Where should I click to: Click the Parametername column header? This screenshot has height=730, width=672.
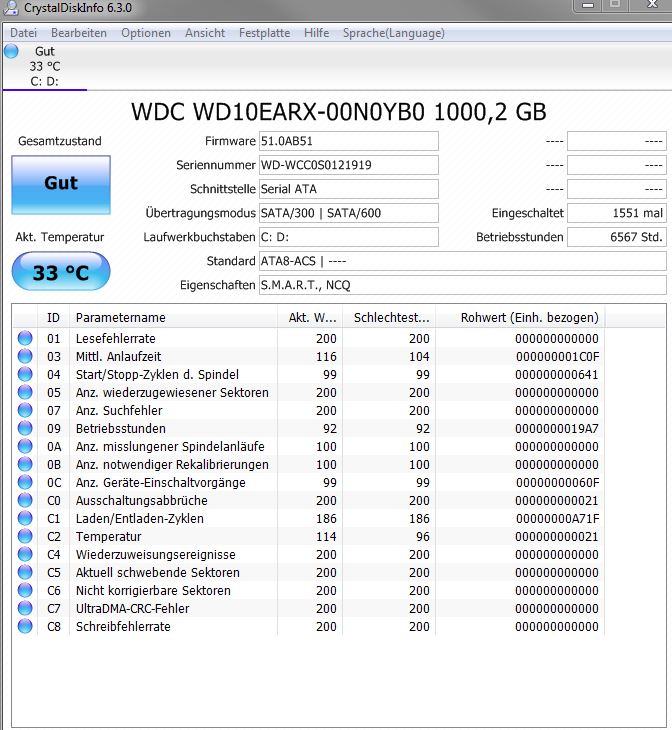pyautogui.click(x=173, y=318)
